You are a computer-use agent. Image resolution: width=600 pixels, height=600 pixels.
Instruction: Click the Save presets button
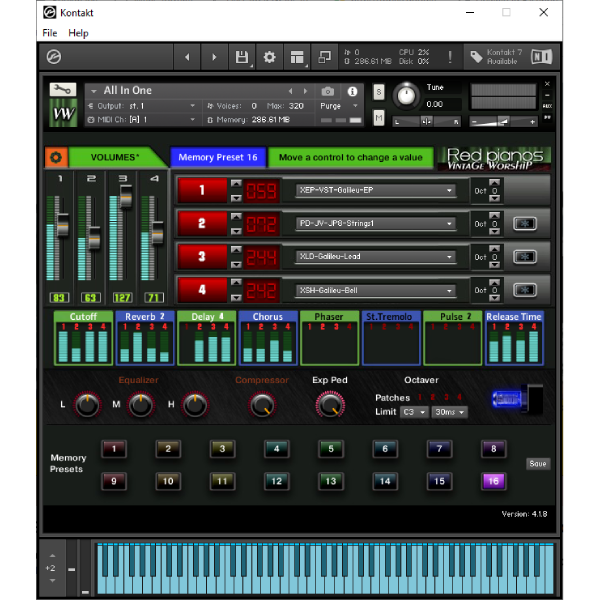[x=538, y=464]
